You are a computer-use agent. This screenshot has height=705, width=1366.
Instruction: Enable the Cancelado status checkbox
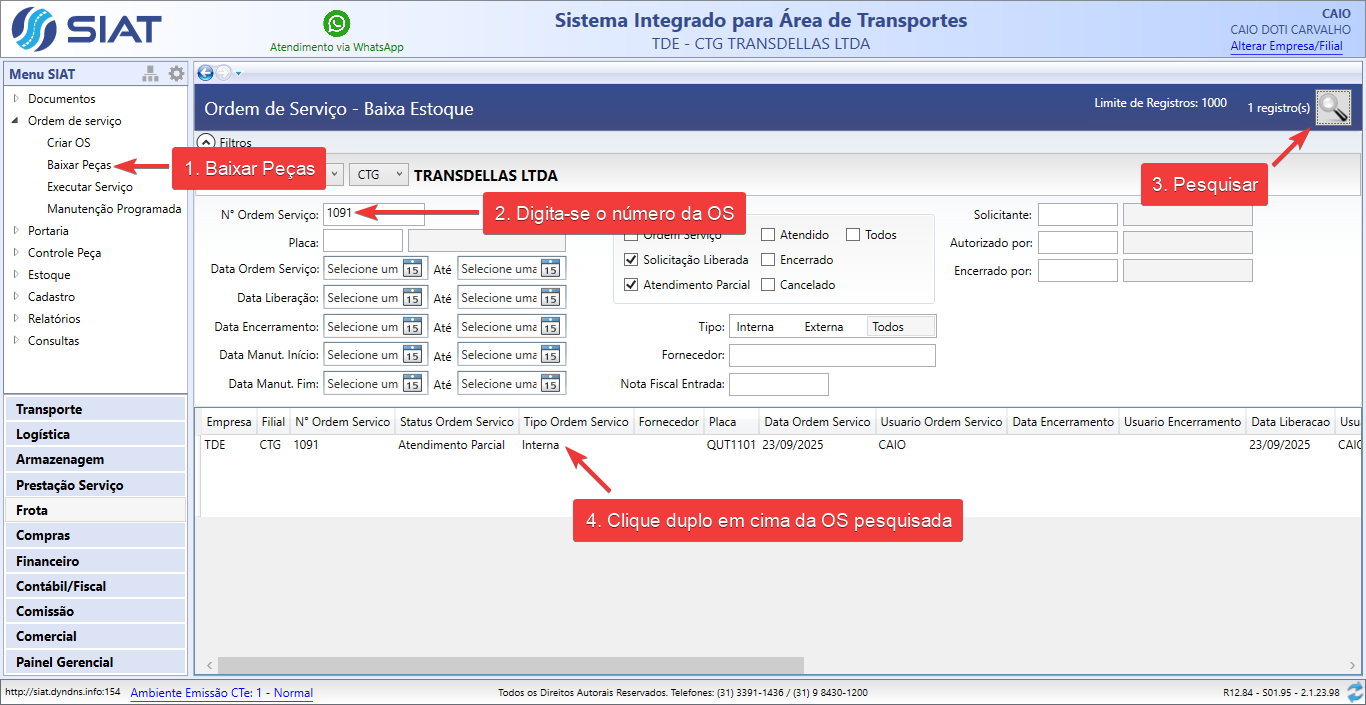[x=768, y=285]
